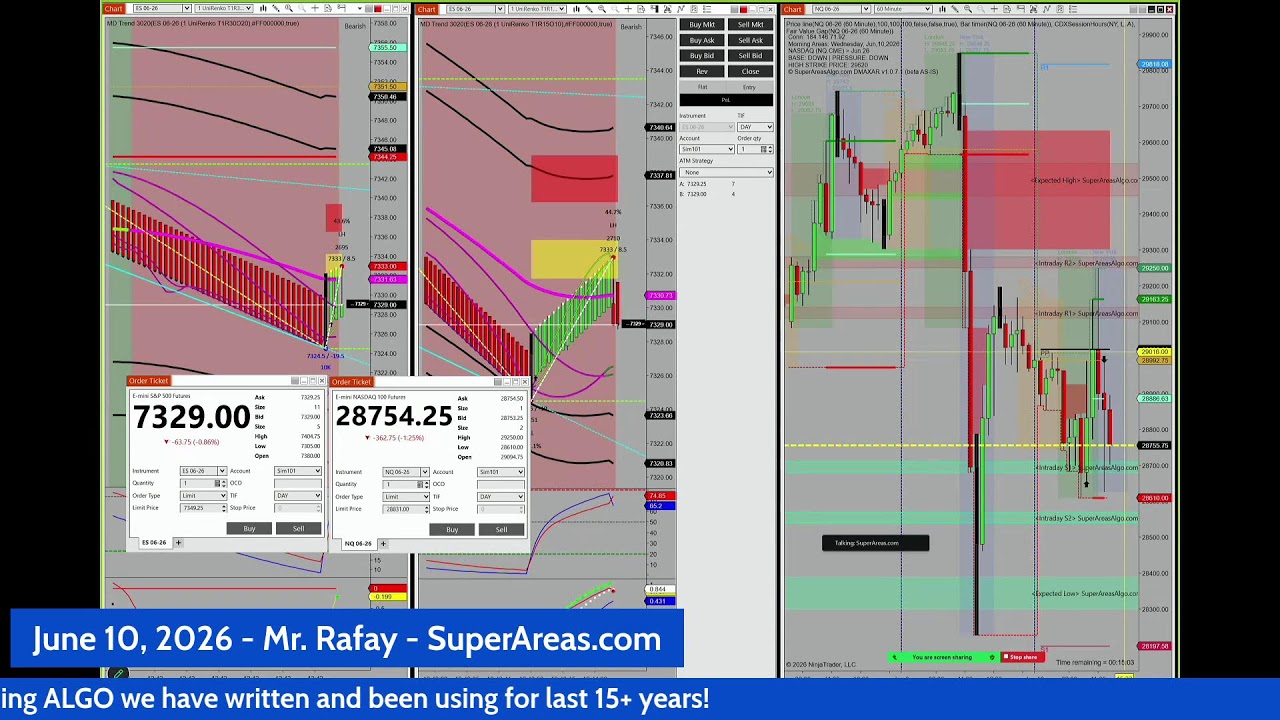The image size is (1280, 720).
Task: Open 60 Minute interval dropdown in NQ chart
Action: (x=903, y=9)
